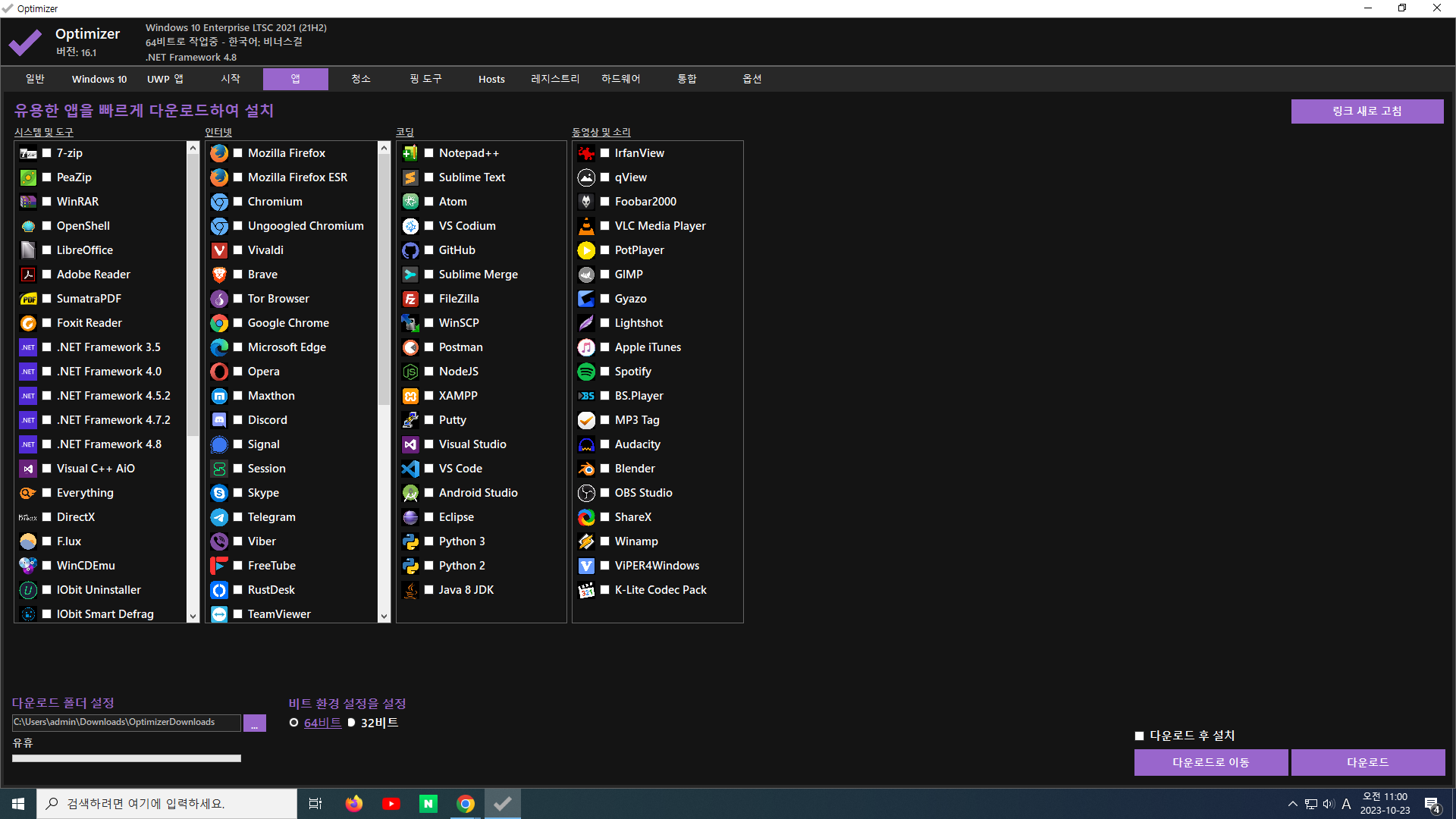Click up arrow of internet list scrollbar
The image size is (1456, 819).
[384, 148]
